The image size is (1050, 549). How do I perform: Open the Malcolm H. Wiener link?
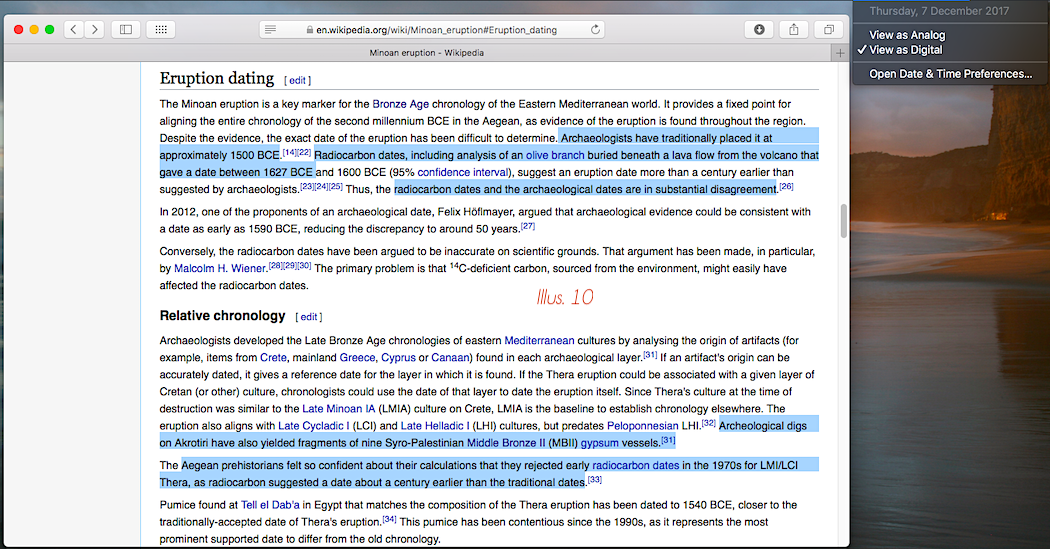(220, 268)
